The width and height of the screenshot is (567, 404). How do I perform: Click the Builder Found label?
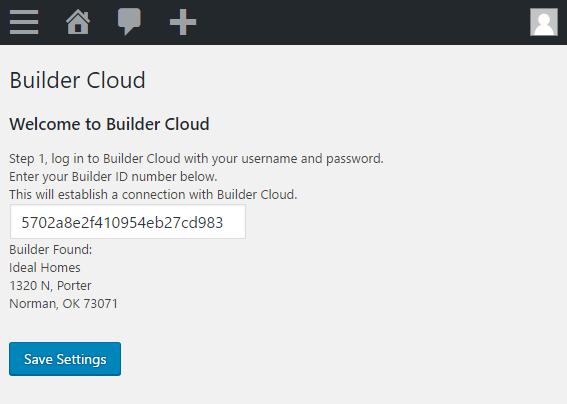click(51, 250)
